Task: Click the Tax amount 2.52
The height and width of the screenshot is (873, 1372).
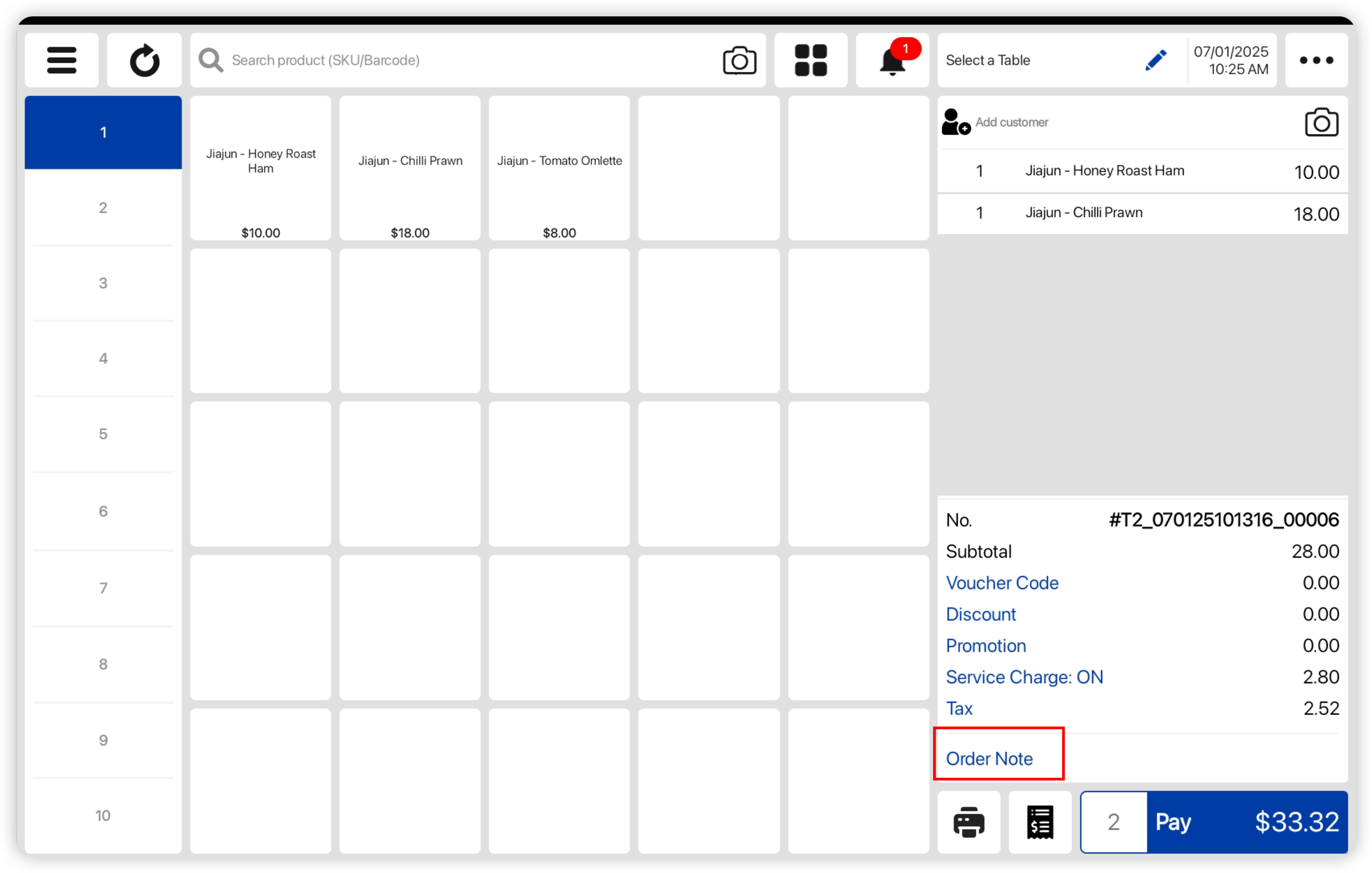Action: click(x=1321, y=708)
